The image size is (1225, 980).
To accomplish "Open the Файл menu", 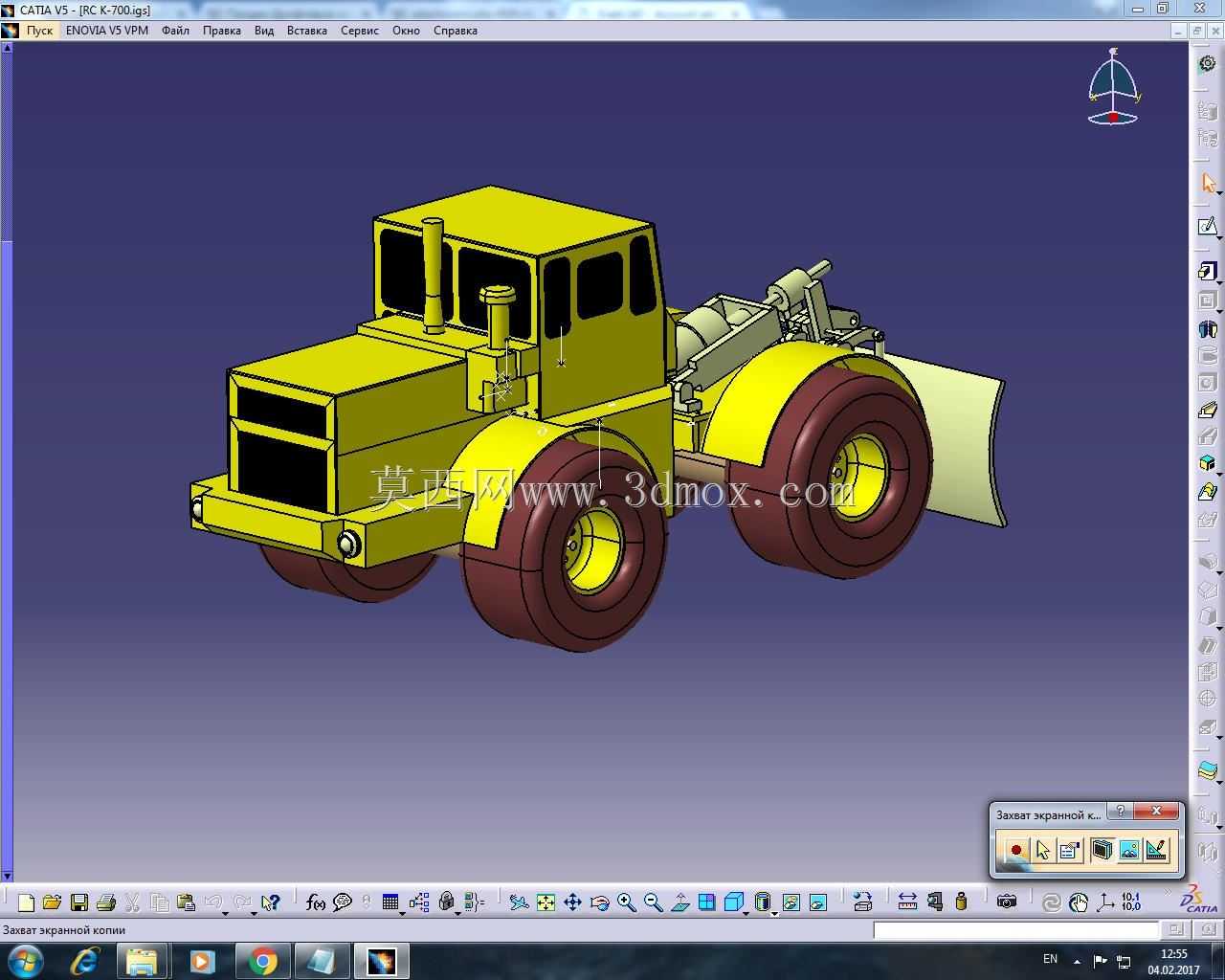I will pyautogui.click(x=175, y=31).
